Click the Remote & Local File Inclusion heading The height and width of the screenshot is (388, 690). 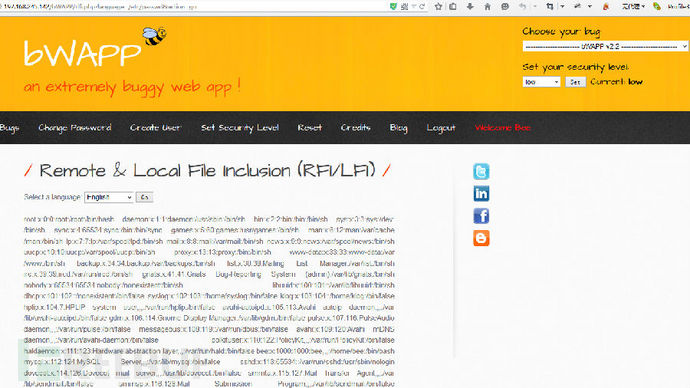tap(207, 170)
